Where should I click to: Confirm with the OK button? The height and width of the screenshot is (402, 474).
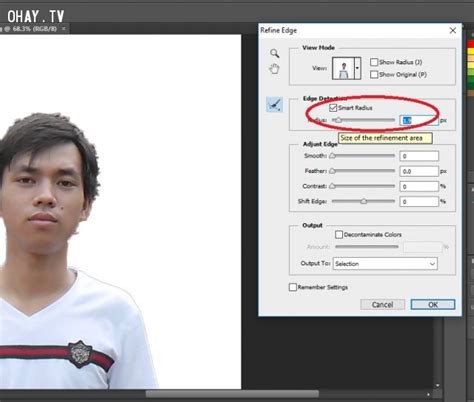coord(433,305)
